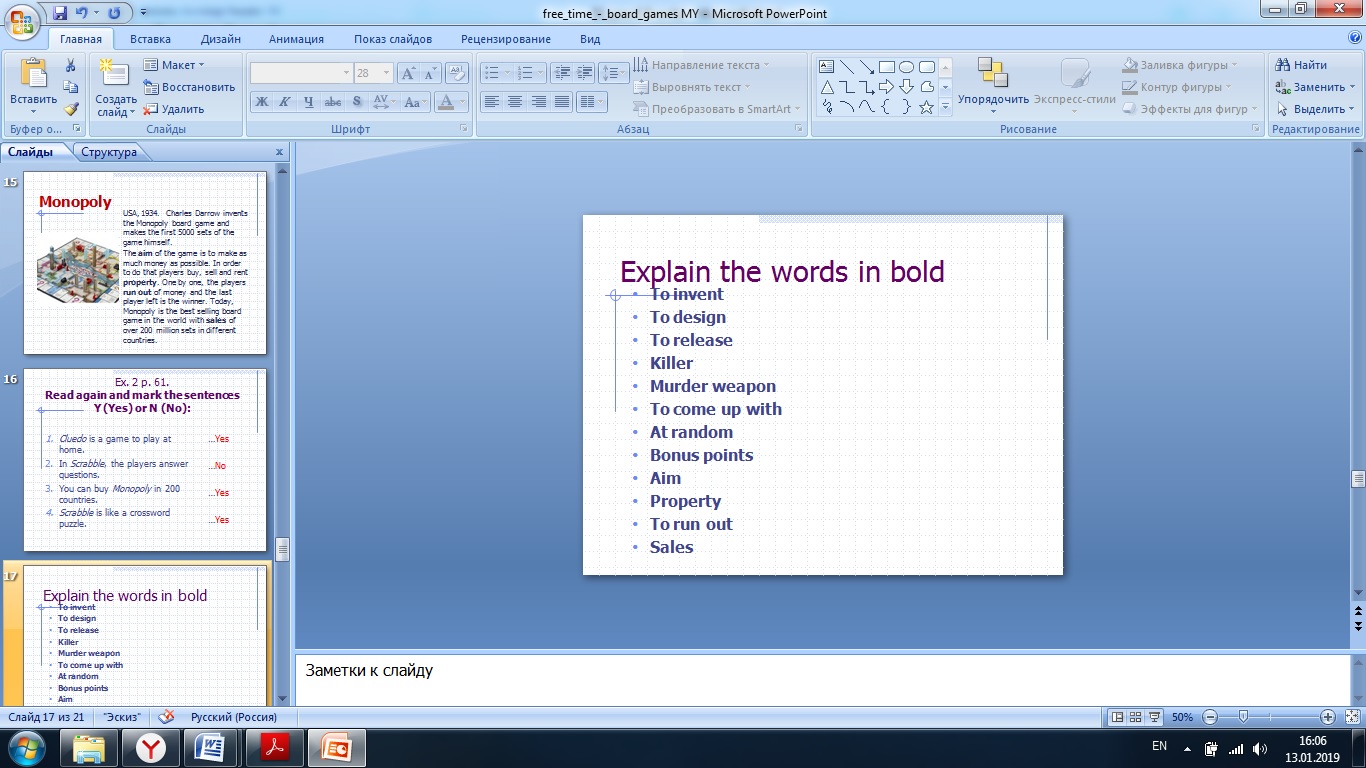Click the Paste clipboard icon
Image resolution: width=1366 pixels, height=768 pixels.
click(x=33, y=74)
